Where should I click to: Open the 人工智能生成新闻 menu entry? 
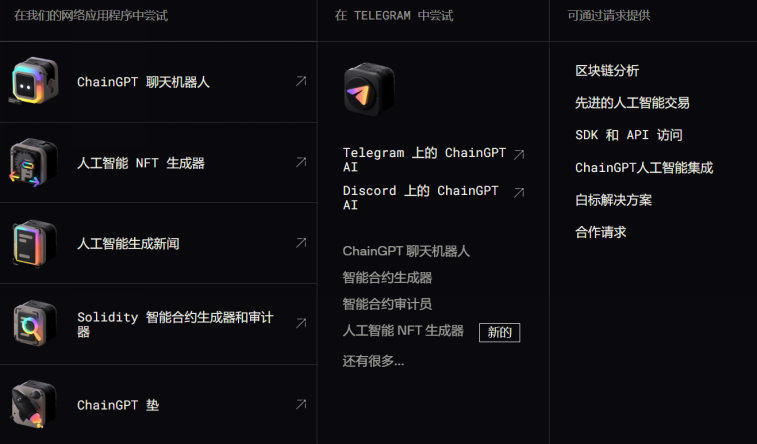coord(158,243)
